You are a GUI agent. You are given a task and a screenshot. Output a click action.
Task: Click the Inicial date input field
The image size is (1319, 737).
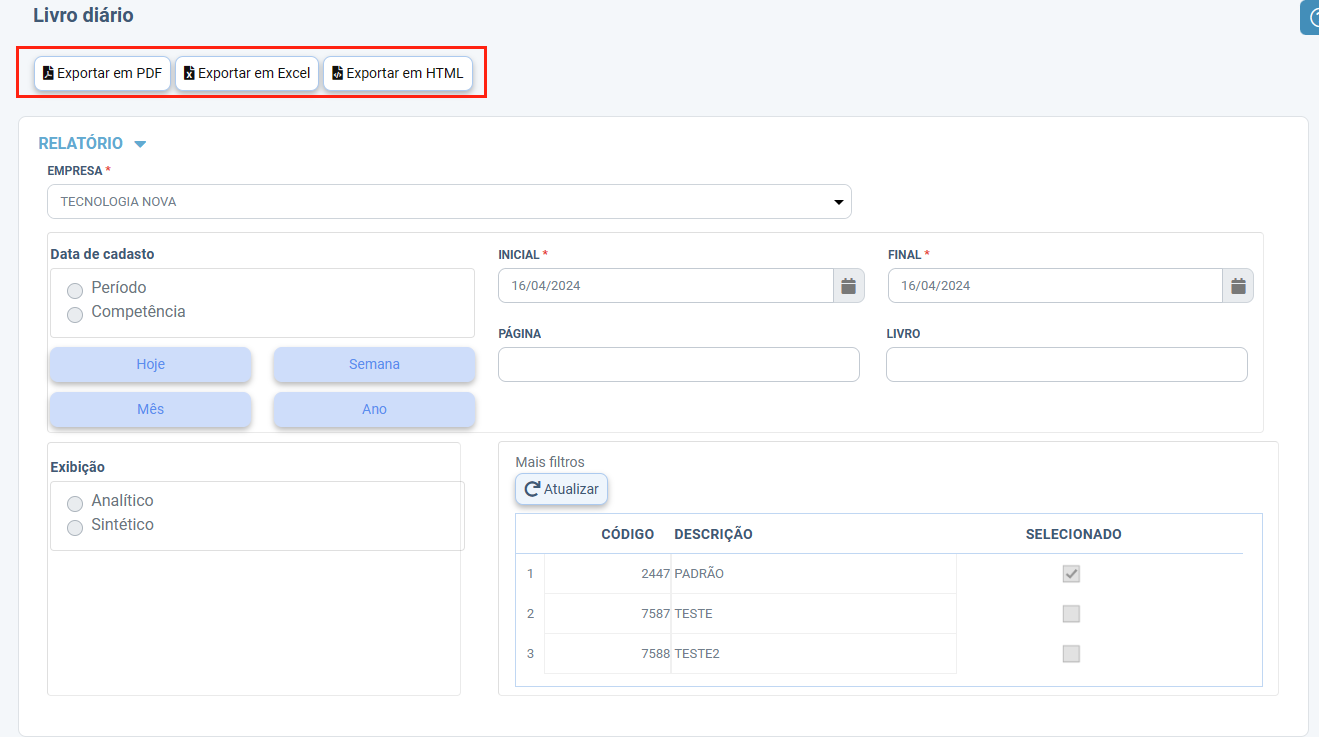666,286
